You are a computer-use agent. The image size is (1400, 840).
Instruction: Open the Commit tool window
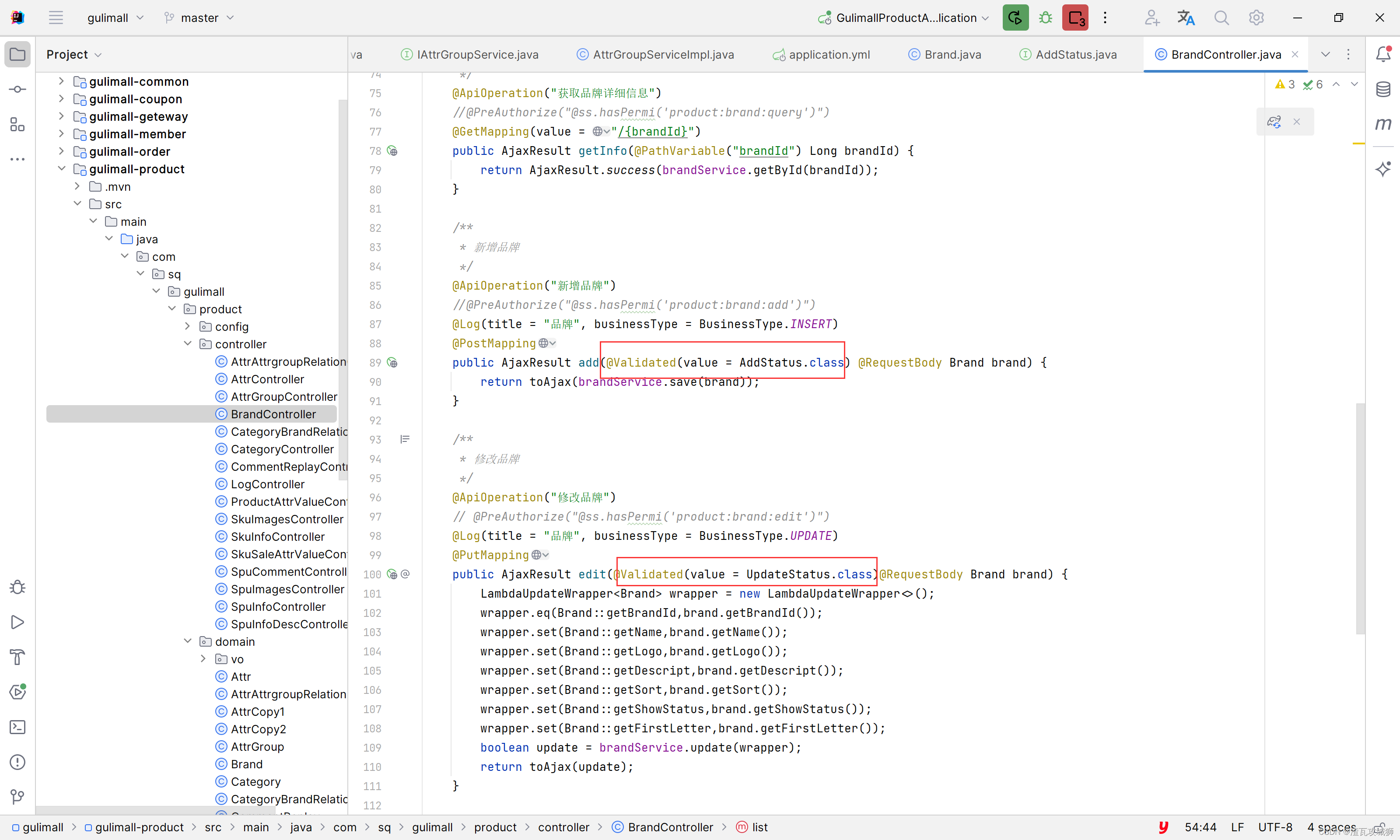17,89
